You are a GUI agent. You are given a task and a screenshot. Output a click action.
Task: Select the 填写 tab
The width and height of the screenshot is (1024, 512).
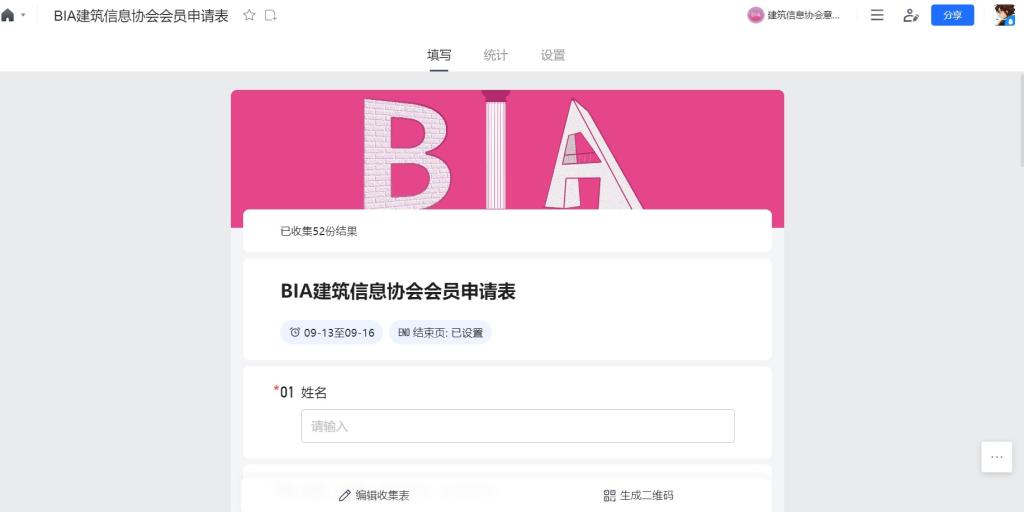coord(439,56)
